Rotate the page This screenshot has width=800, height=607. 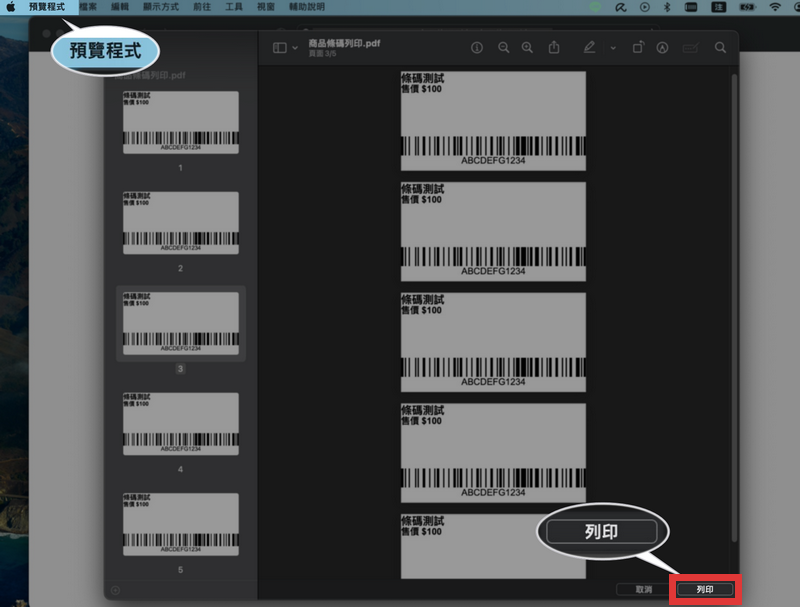pyautogui.click(x=638, y=47)
